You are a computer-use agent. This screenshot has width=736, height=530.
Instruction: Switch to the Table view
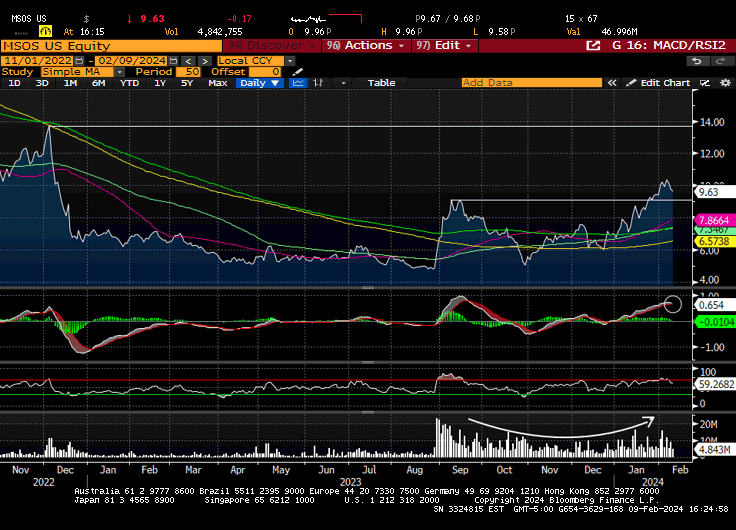(381, 83)
